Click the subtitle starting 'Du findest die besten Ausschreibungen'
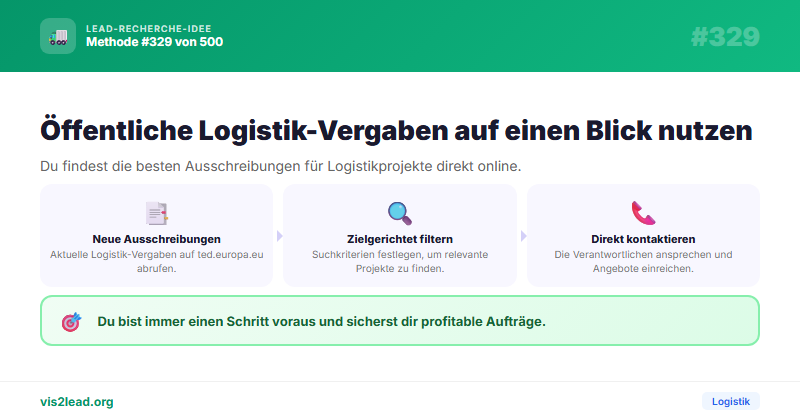800x420 pixels. click(x=281, y=166)
